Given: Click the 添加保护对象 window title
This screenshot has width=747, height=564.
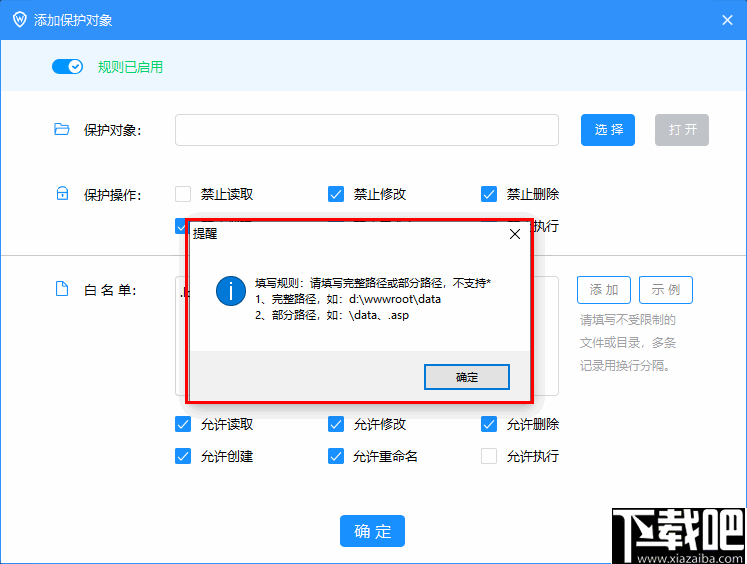Looking at the screenshot, I should pos(73,20).
